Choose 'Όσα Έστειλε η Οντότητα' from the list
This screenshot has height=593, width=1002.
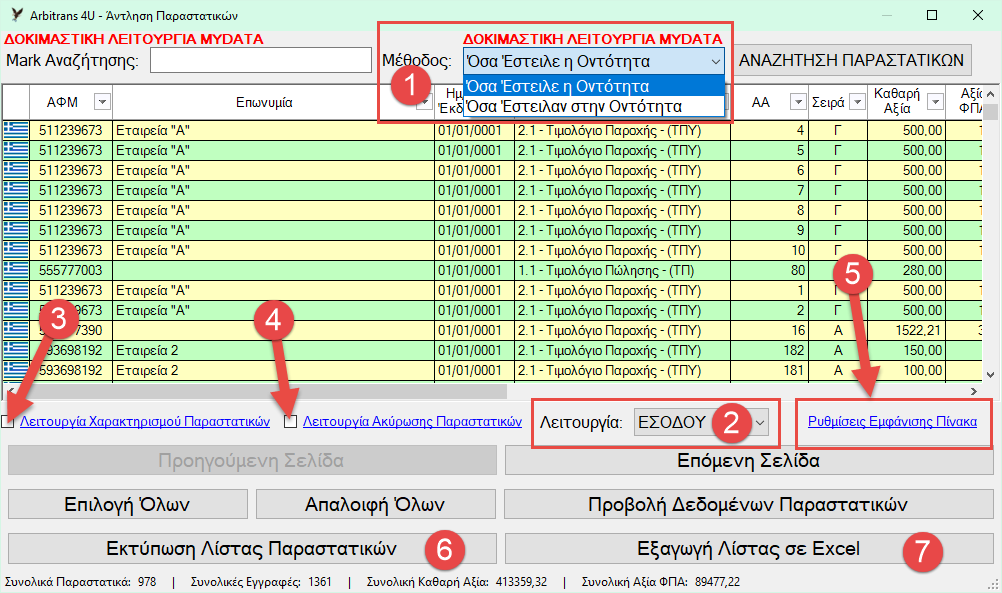(x=594, y=86)
